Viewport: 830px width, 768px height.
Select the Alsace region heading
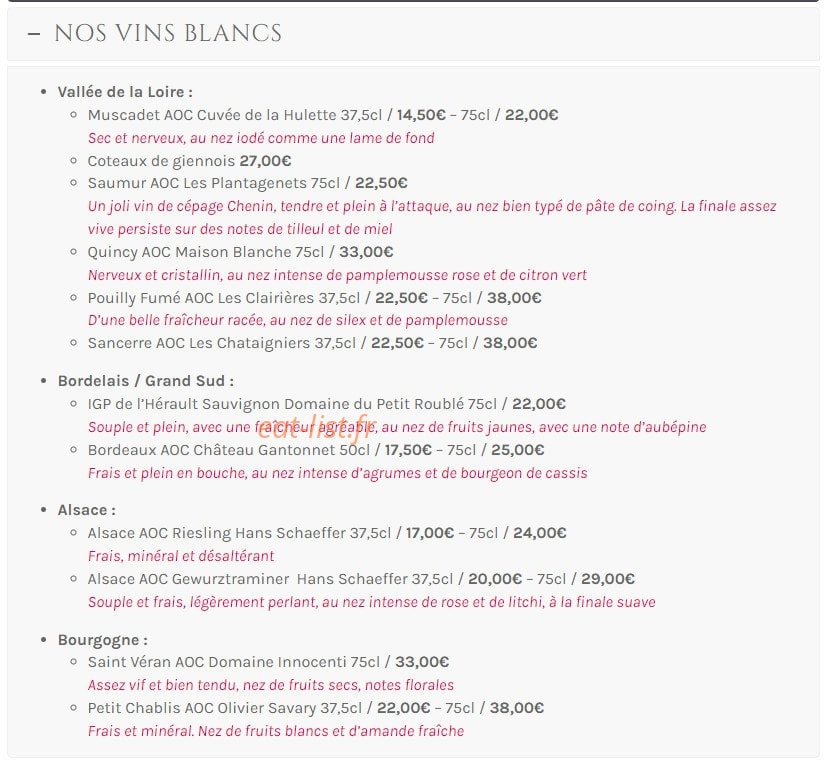[87, 510]
